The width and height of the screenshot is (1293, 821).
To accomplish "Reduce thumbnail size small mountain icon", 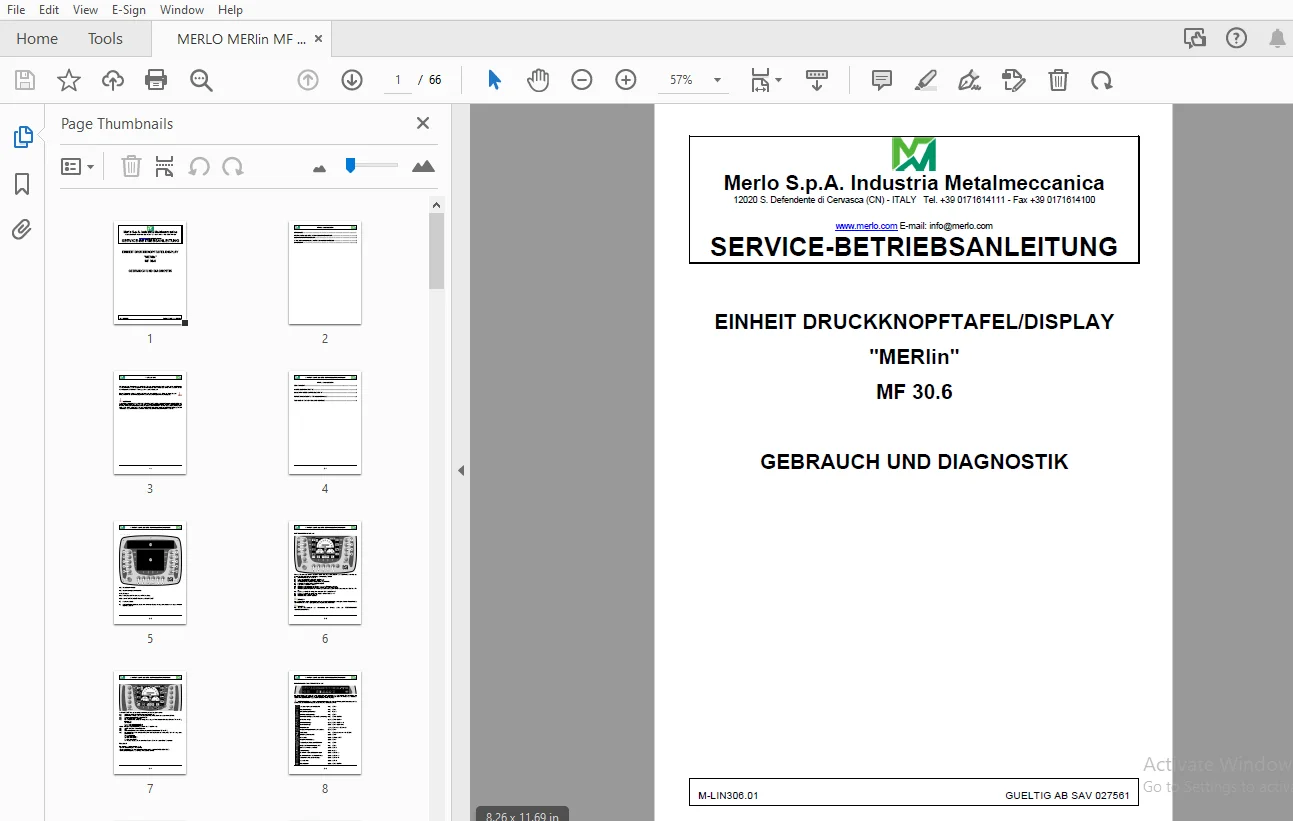I will (320, 168).
